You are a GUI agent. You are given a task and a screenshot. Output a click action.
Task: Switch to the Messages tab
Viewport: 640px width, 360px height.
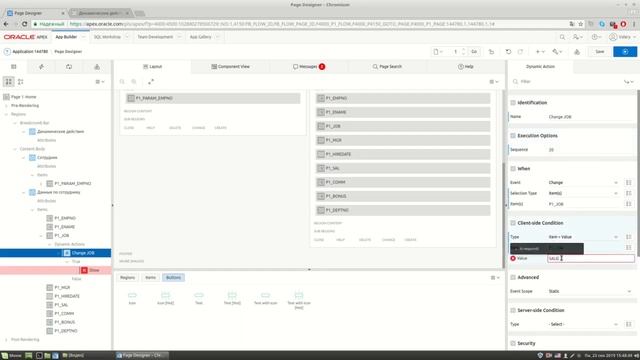(309, 67)
